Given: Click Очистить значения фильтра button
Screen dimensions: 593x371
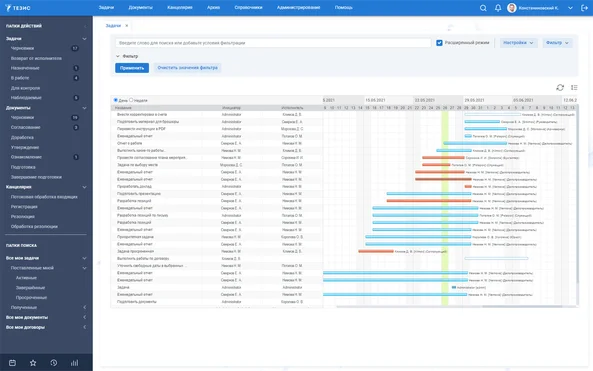Looking at the screenshot, I should (x=187, y=68).
